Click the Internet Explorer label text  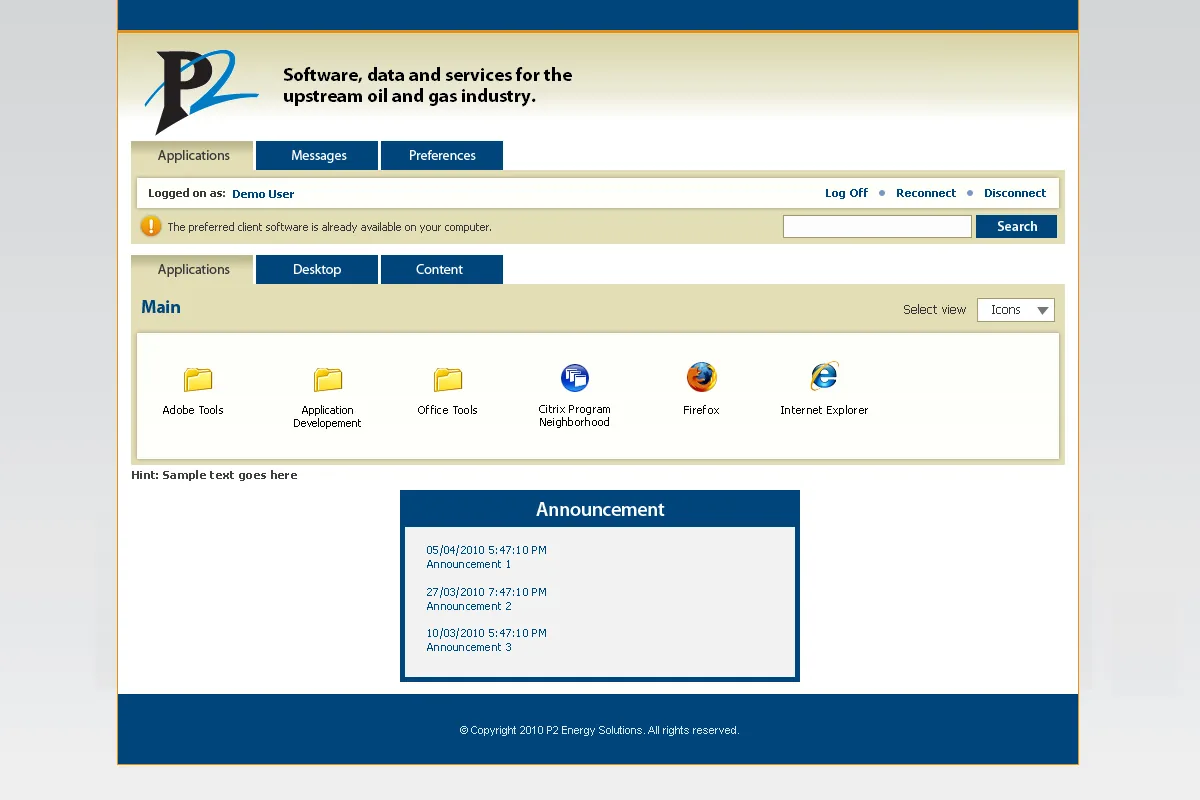click(824, 410)
